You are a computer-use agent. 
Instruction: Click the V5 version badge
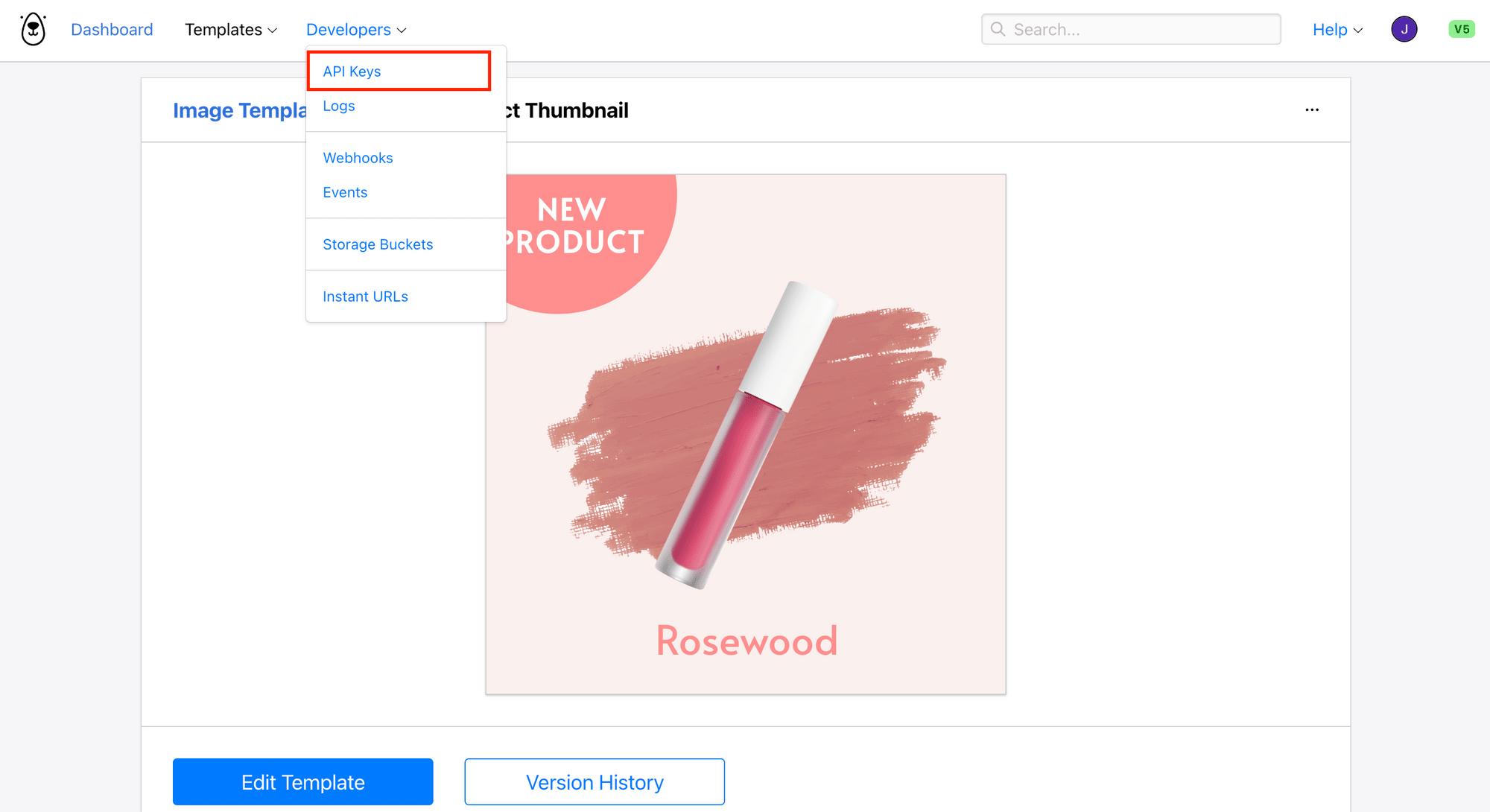[x=1461, y=30]
